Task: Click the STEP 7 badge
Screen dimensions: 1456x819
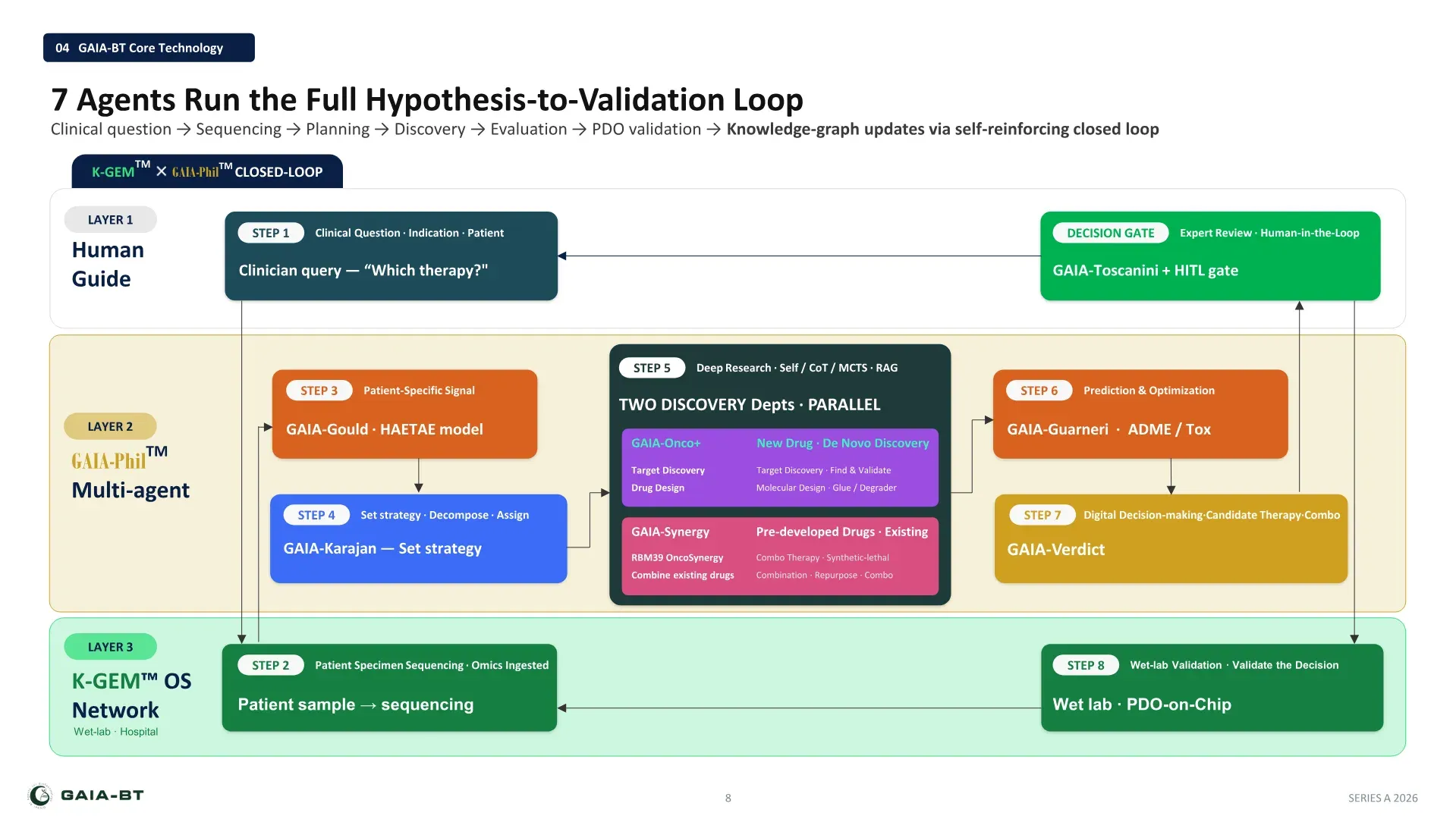Action: point(1042,515)
